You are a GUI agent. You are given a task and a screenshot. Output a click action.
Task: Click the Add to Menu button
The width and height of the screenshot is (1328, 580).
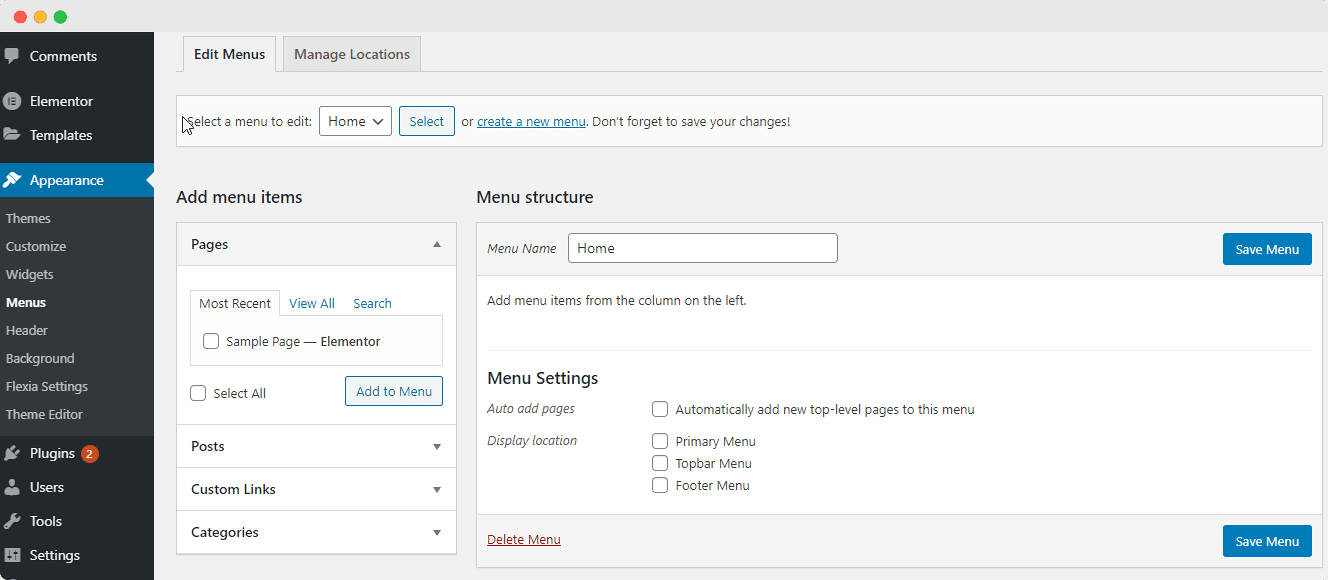pyautogui.click(x=394, y=391)
